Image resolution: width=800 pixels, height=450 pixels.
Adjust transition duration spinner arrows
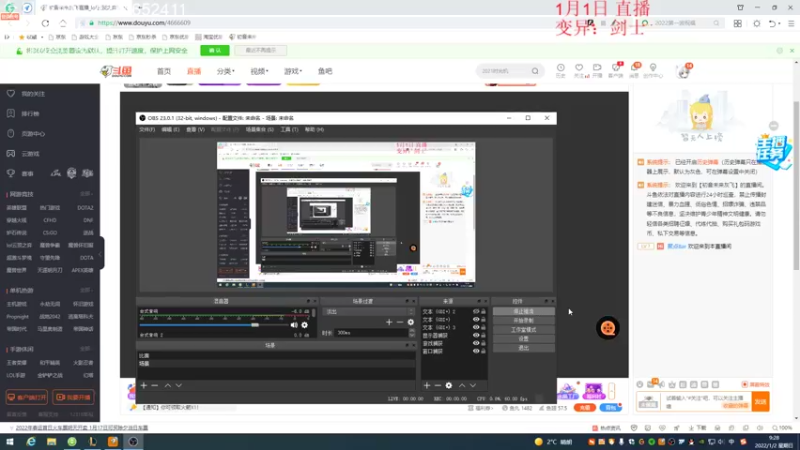tap(412, 333)
